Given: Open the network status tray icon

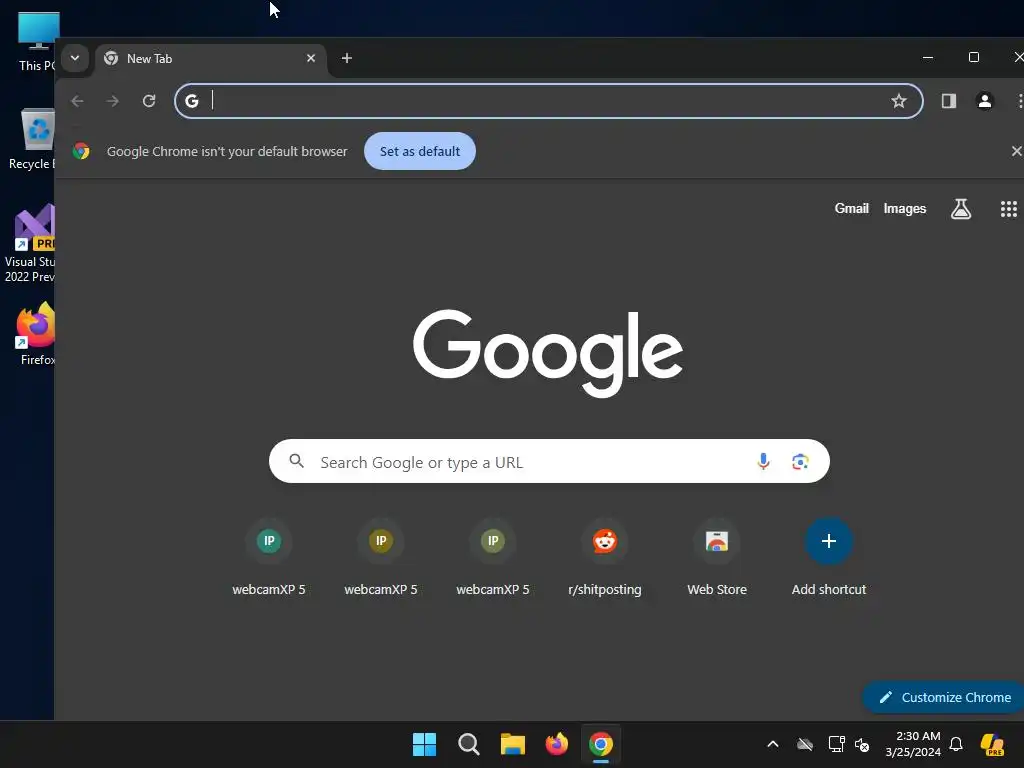Looking at the screenshot, I should (836, 744).
